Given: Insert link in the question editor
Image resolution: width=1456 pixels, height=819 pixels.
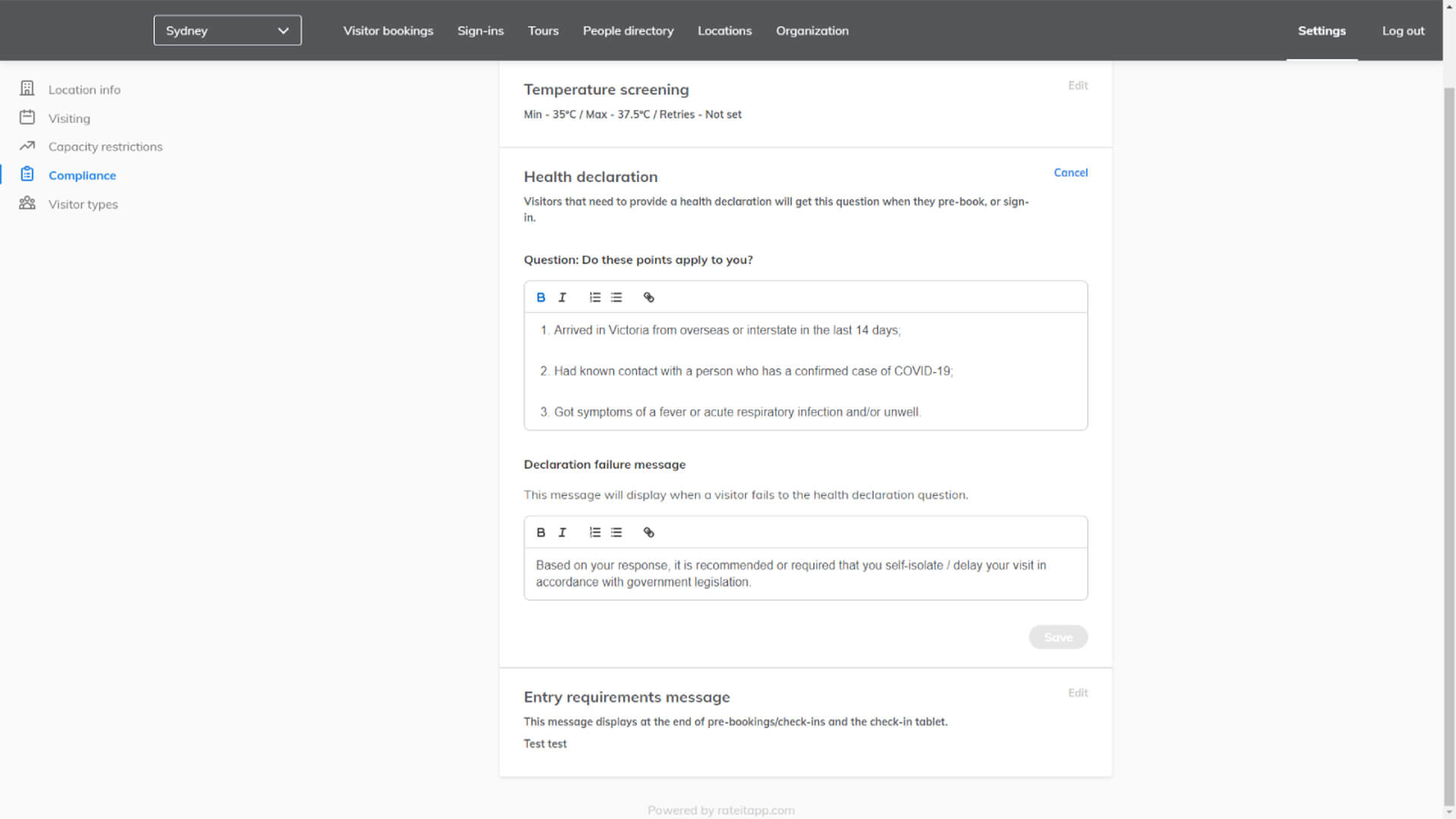Looking at the screenshot, I should 648,297.
